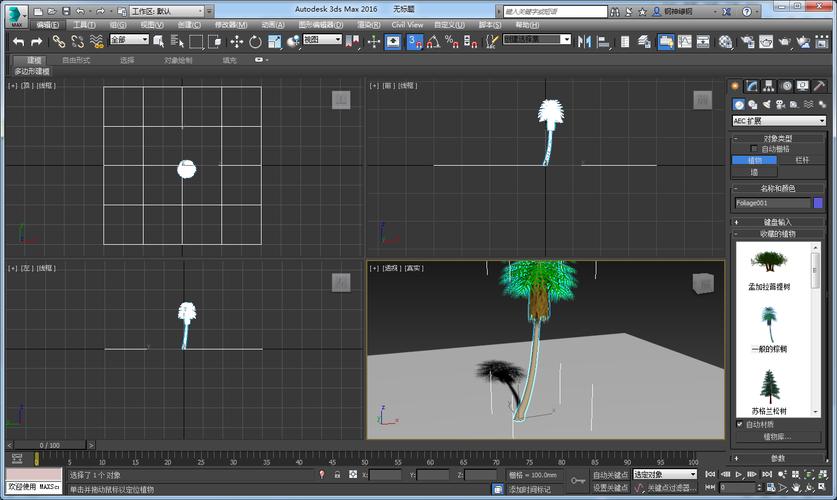837x500 pixels.
Task: Open the 修改器(M) menu
Action: [x=231, y=25]
